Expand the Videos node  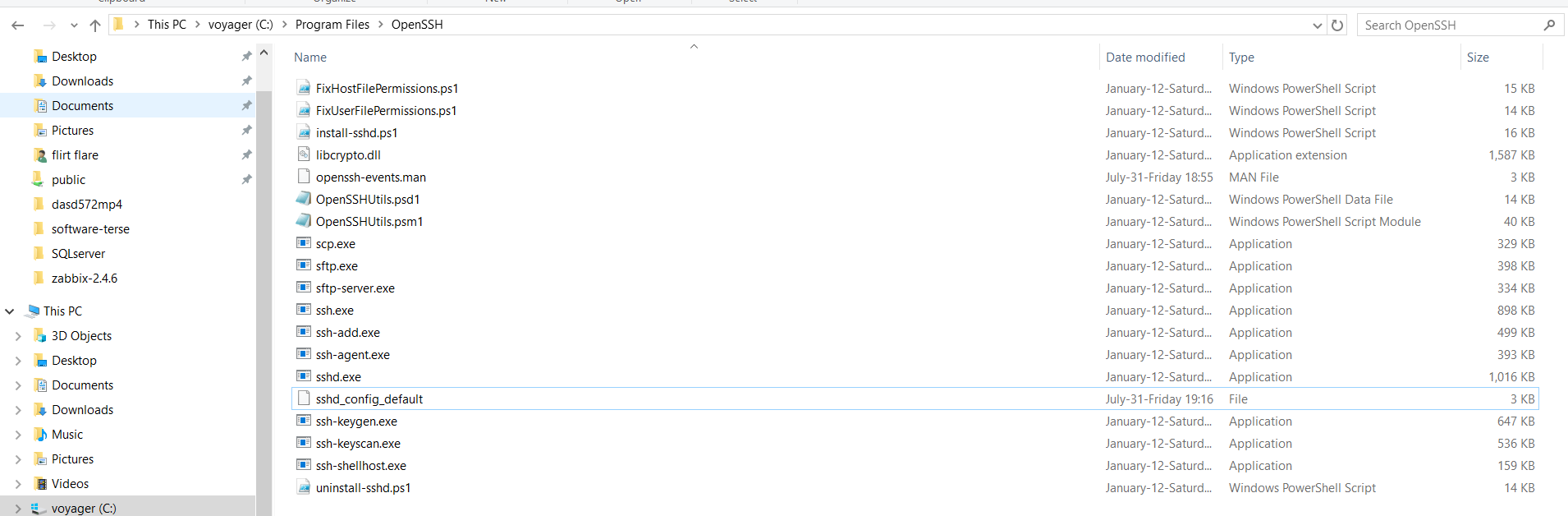coord(18,484)
